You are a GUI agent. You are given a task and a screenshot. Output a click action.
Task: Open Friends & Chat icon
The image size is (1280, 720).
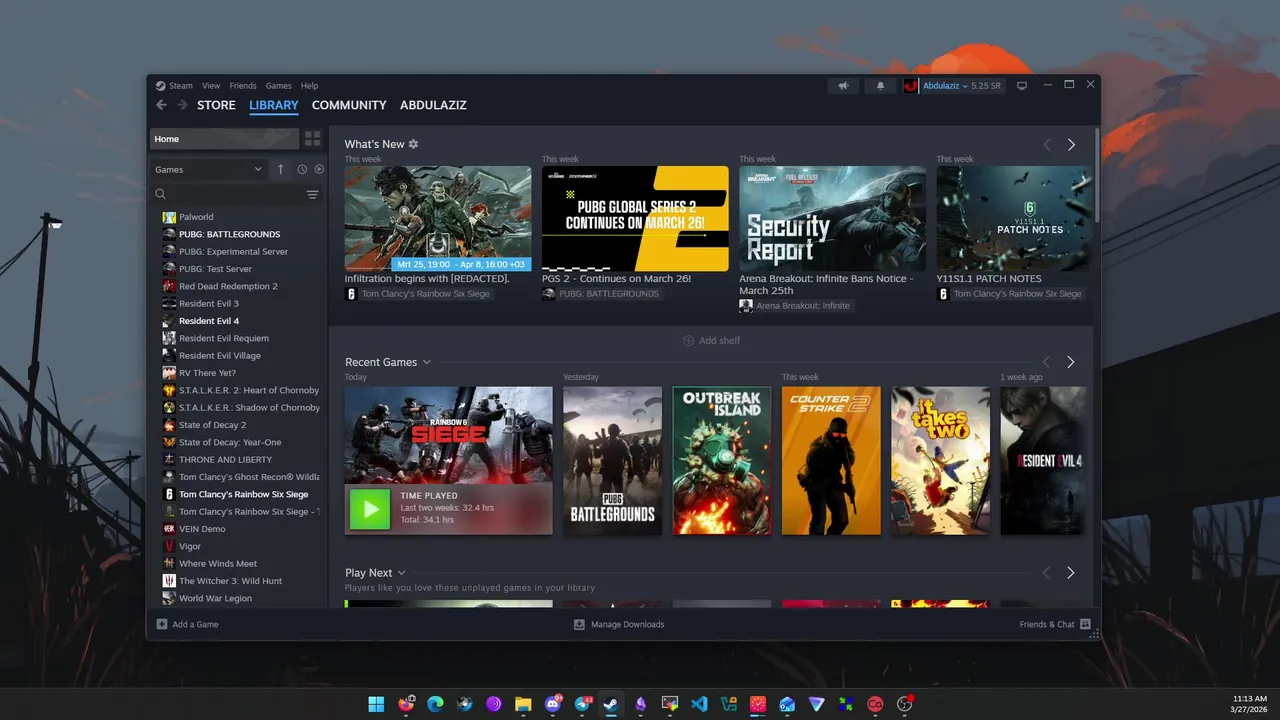point(1085,624)
